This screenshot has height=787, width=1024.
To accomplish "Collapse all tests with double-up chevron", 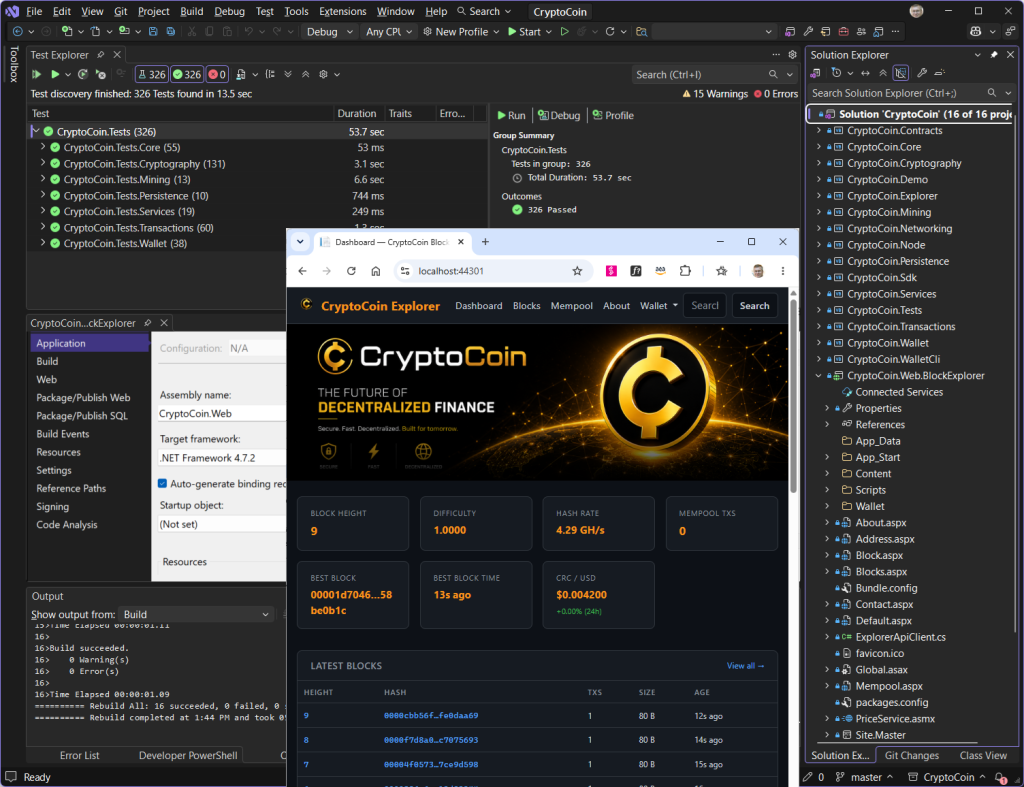I will (306, 74).
